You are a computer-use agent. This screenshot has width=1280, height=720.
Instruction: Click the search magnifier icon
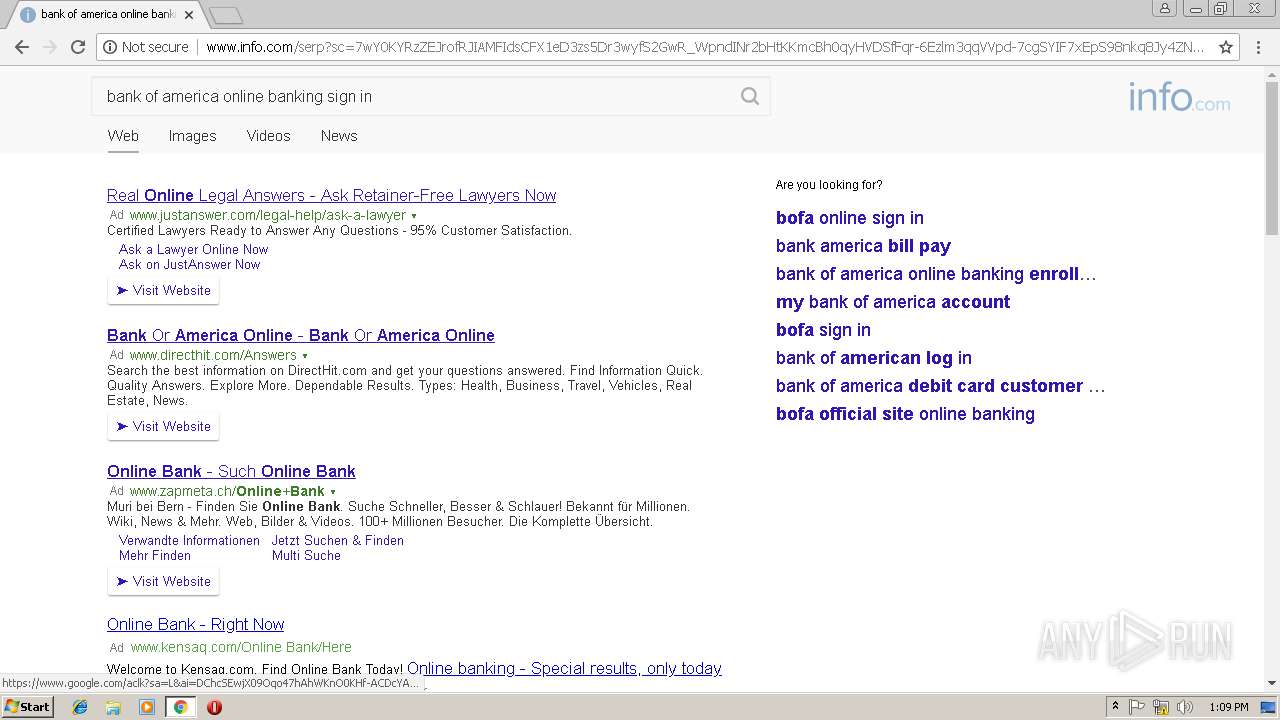pyautogui.click(x=750, y=96)
